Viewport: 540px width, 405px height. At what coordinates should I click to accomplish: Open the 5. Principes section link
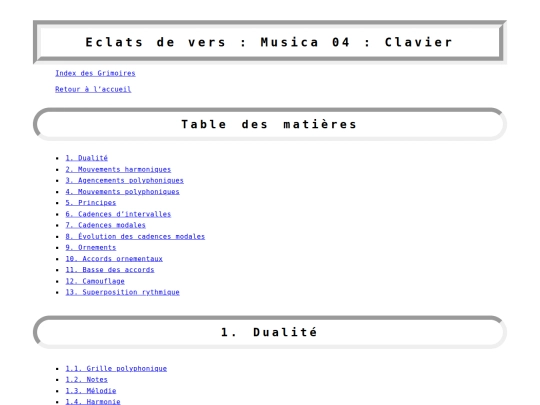91,203
